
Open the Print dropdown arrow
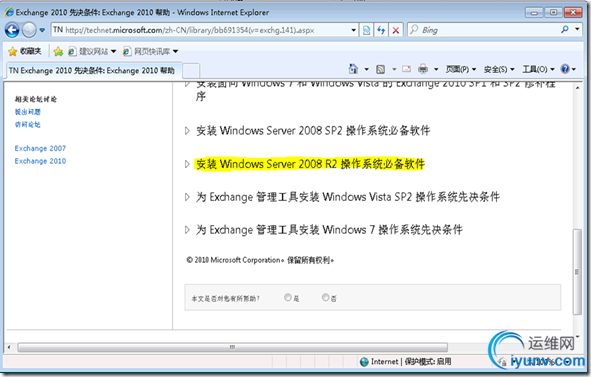436,69
